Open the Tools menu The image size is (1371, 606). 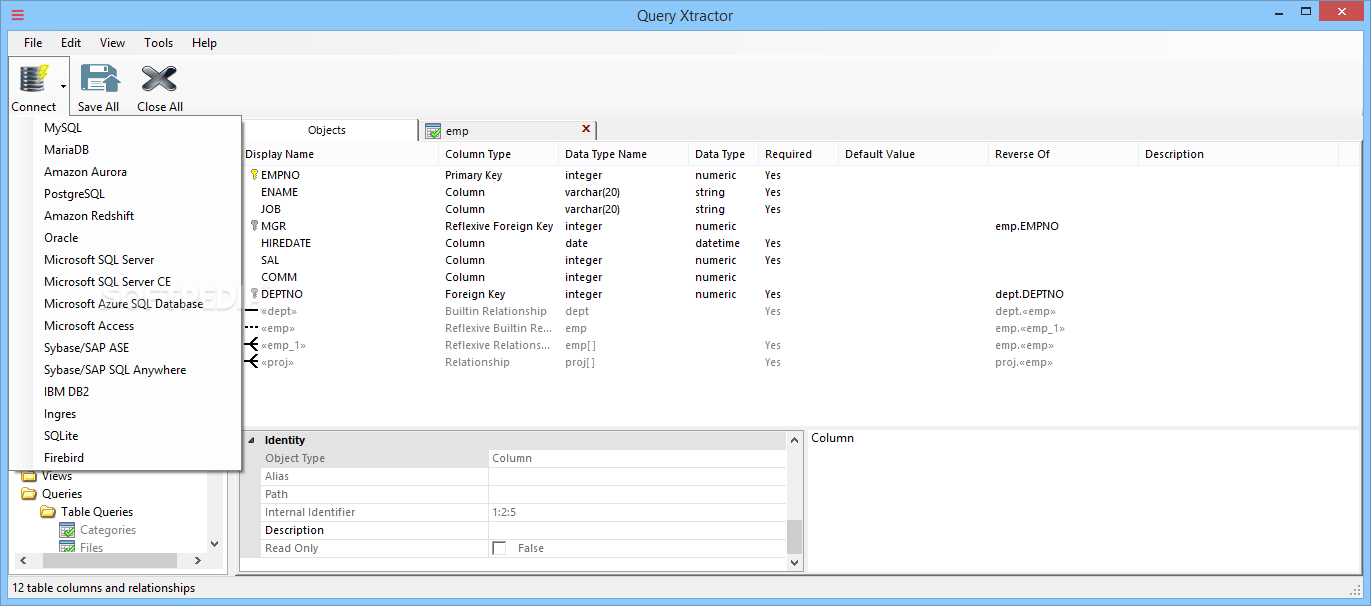(x=158, y=43)
